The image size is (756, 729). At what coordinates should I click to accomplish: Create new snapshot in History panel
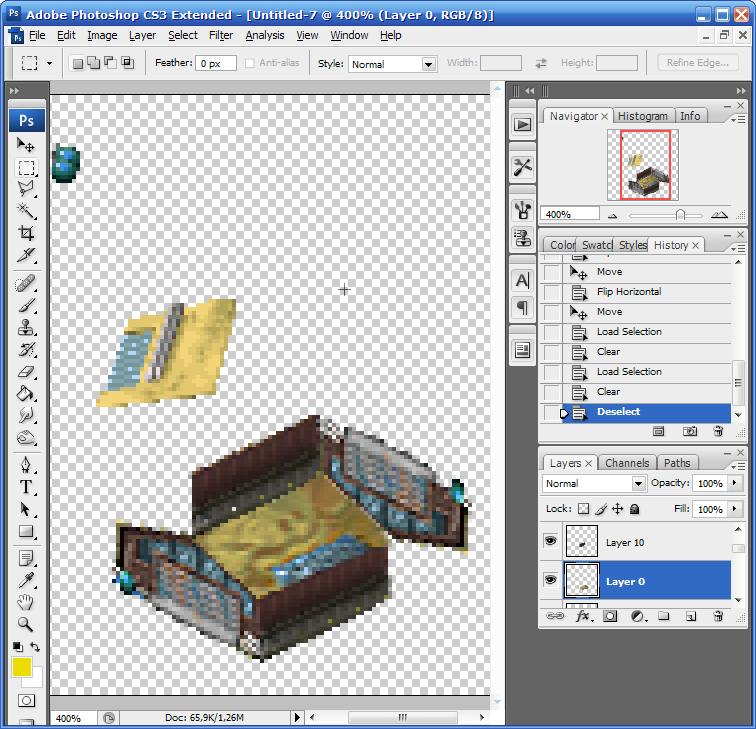690,431
